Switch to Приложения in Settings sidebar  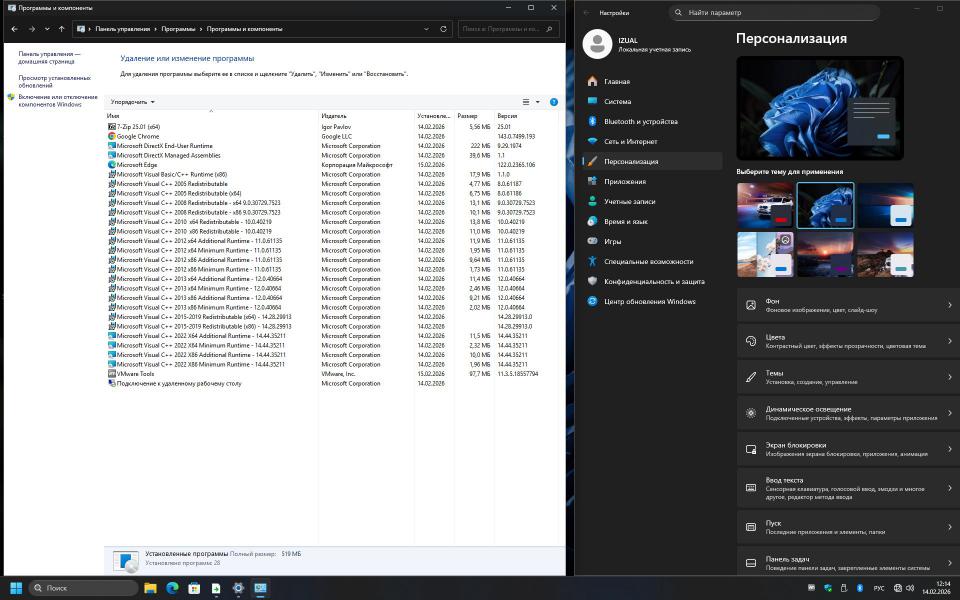pyautogui.click(x=625, y=181)
